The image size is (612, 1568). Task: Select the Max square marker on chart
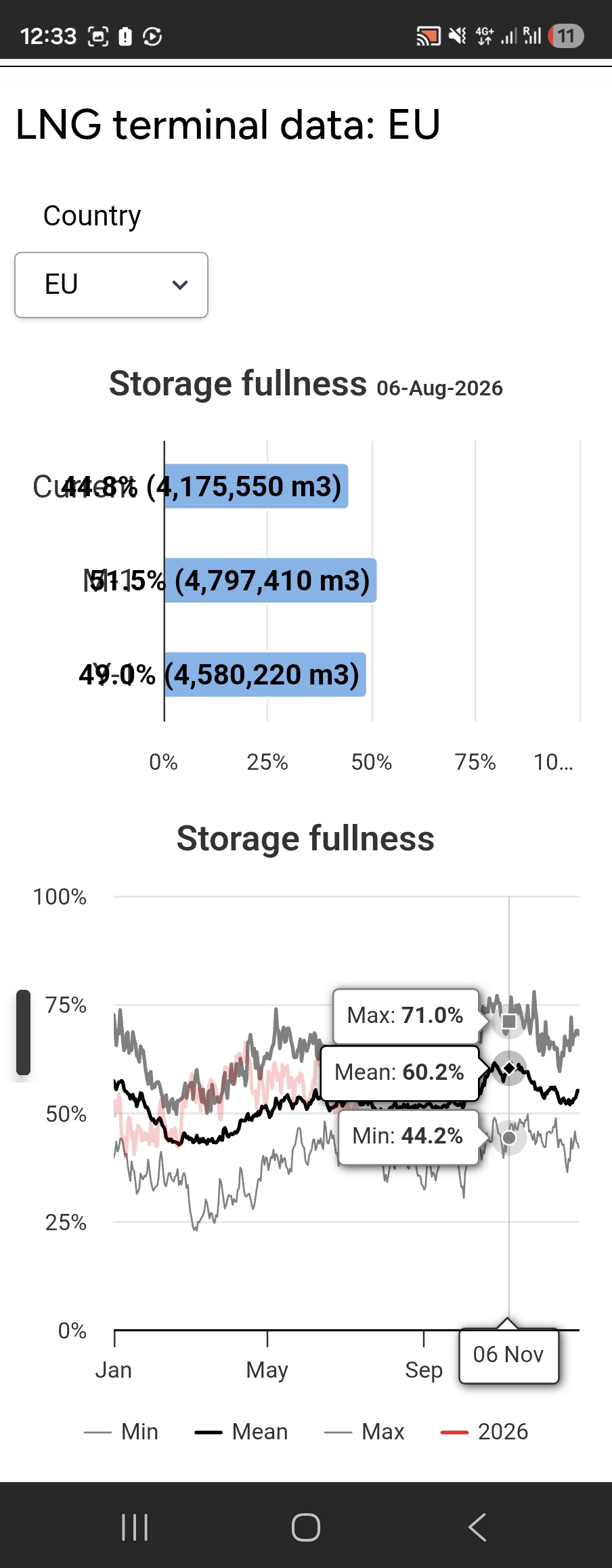pos(509,1021)
